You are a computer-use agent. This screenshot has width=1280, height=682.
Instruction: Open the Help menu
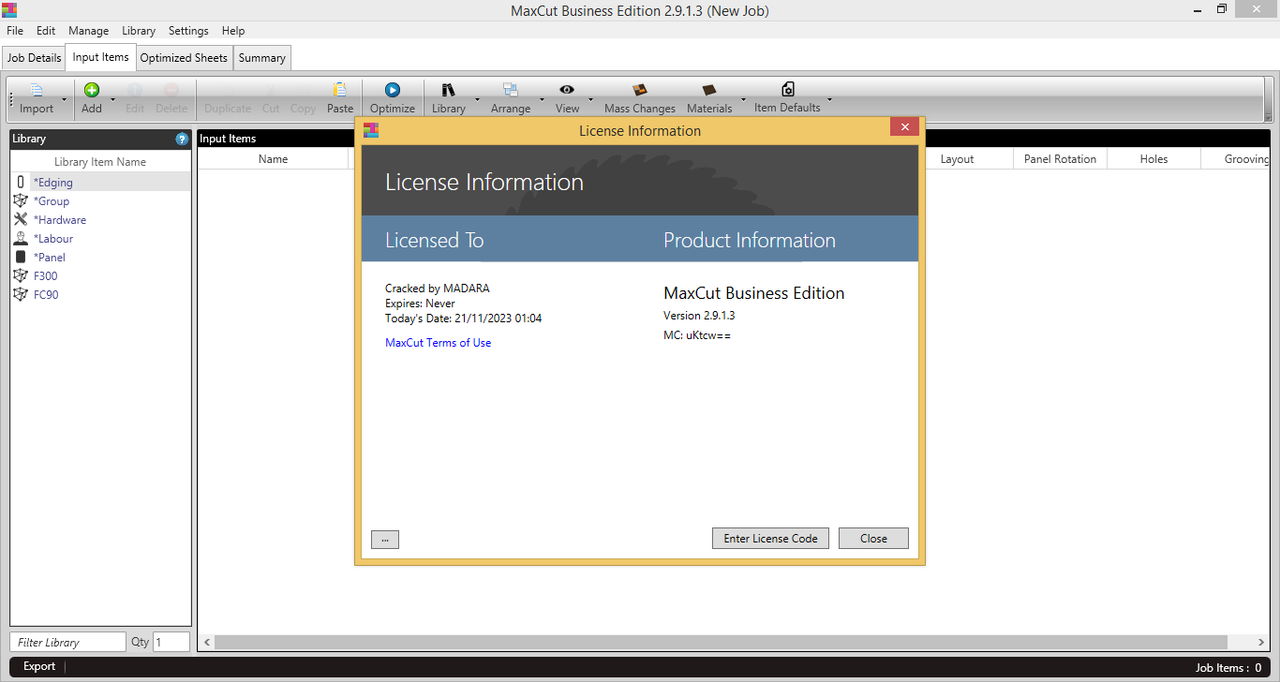[233, 31]
